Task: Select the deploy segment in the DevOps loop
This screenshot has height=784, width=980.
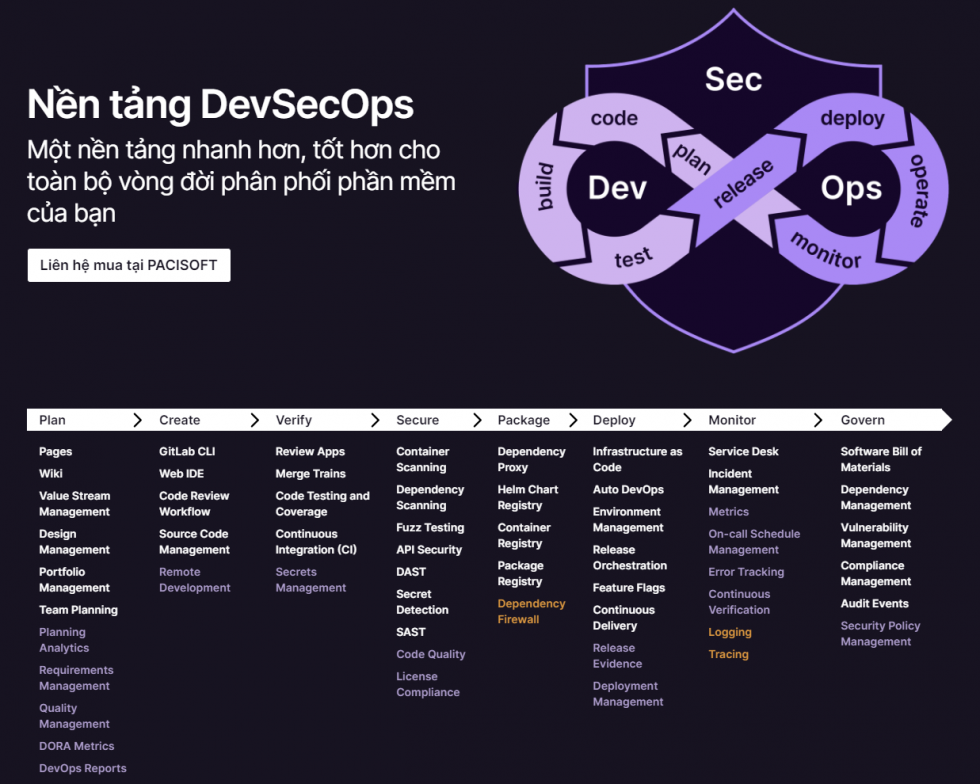Action: click(x=852, y=118)
